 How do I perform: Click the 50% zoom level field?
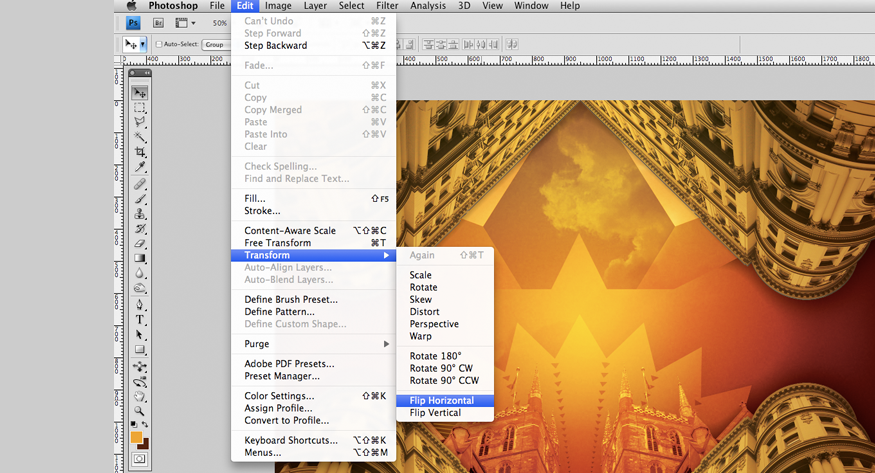click(220, 23)
